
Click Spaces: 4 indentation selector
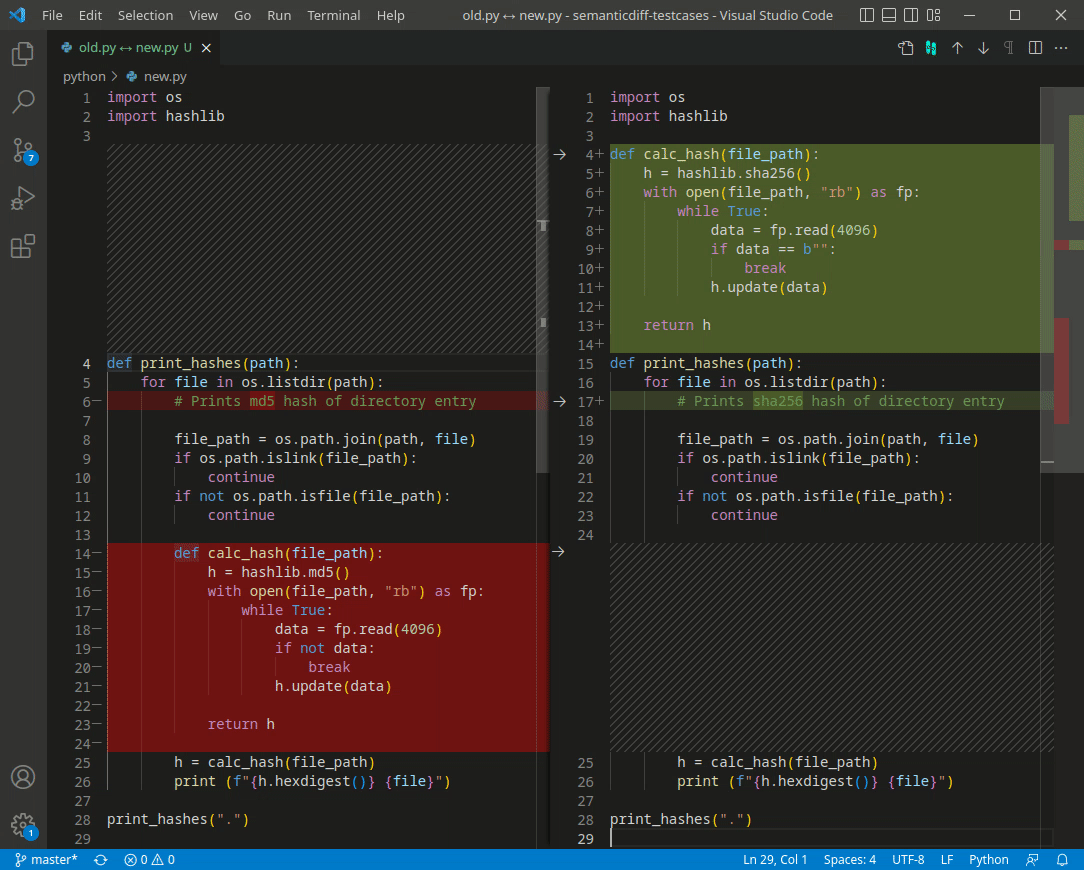[850, 860]
